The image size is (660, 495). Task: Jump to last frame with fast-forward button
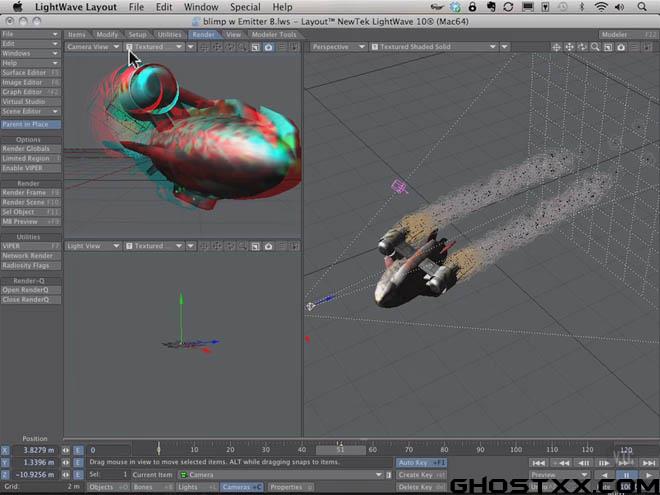click(649, 463)
